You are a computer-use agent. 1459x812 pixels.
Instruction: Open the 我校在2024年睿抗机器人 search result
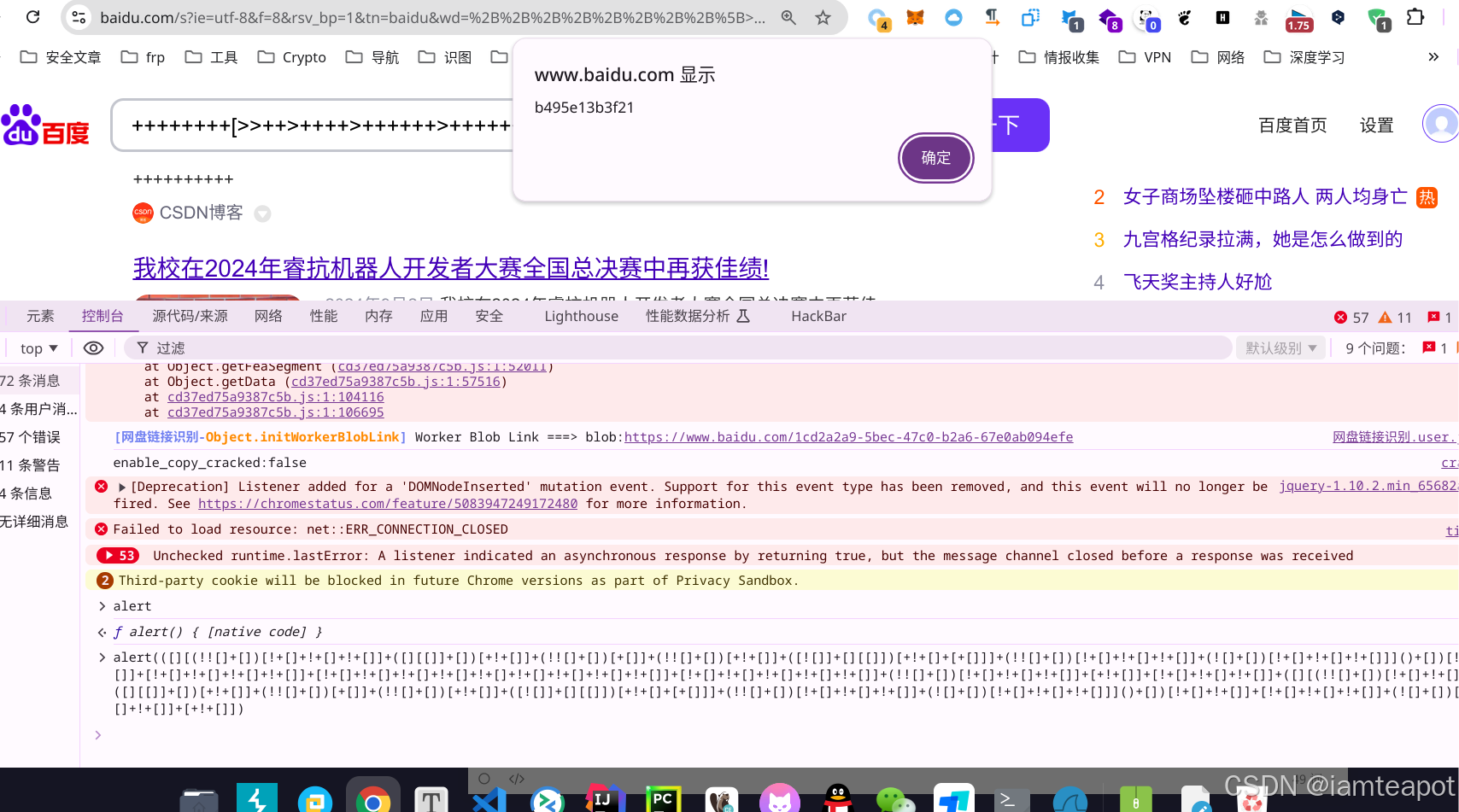(x=451, y=268)
